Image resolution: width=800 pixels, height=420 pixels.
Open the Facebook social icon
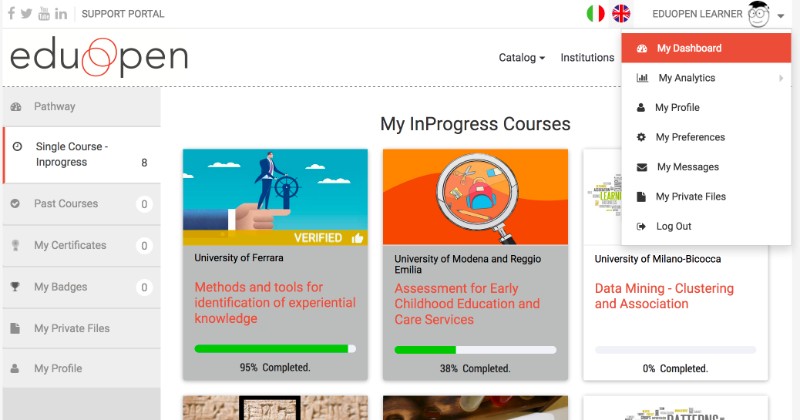(12, 14)
